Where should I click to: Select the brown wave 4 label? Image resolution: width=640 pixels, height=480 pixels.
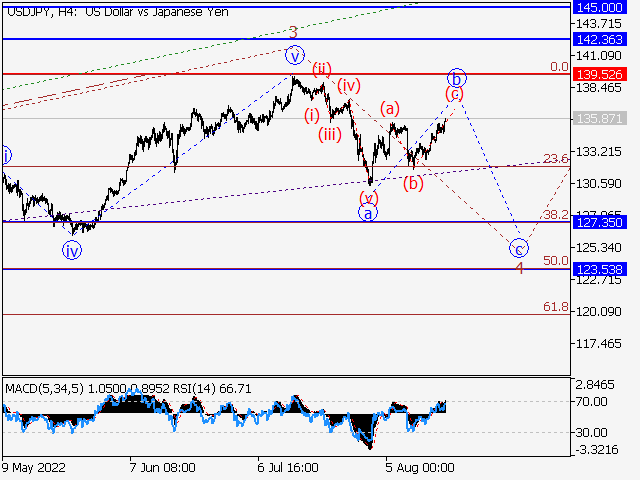click(x=519, y=268)
